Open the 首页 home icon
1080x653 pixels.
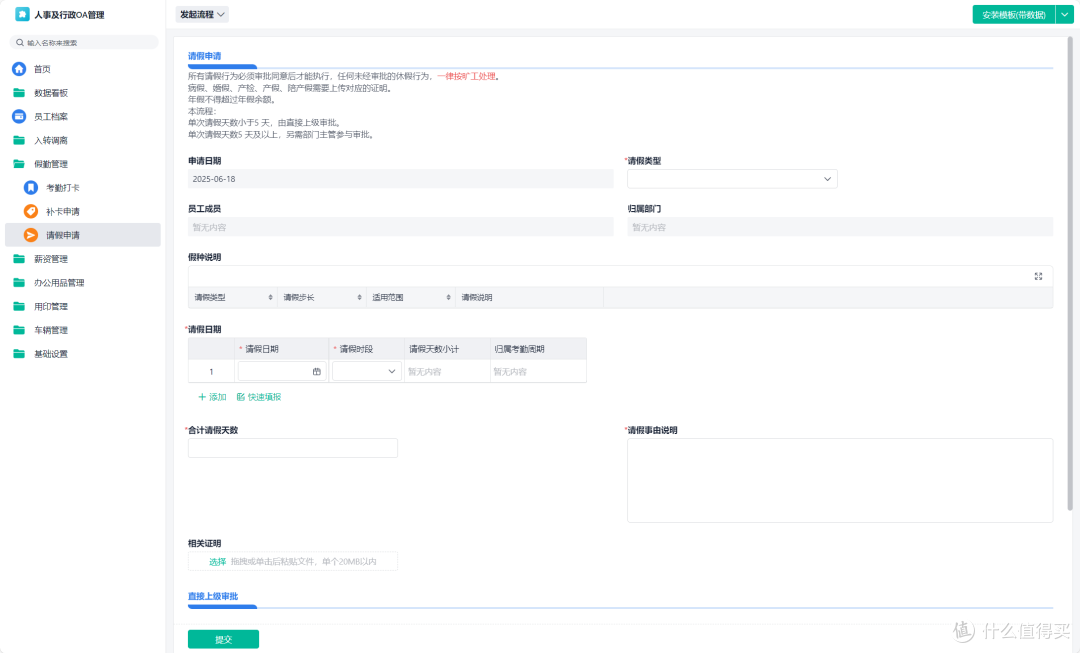(x=19, y=69)
